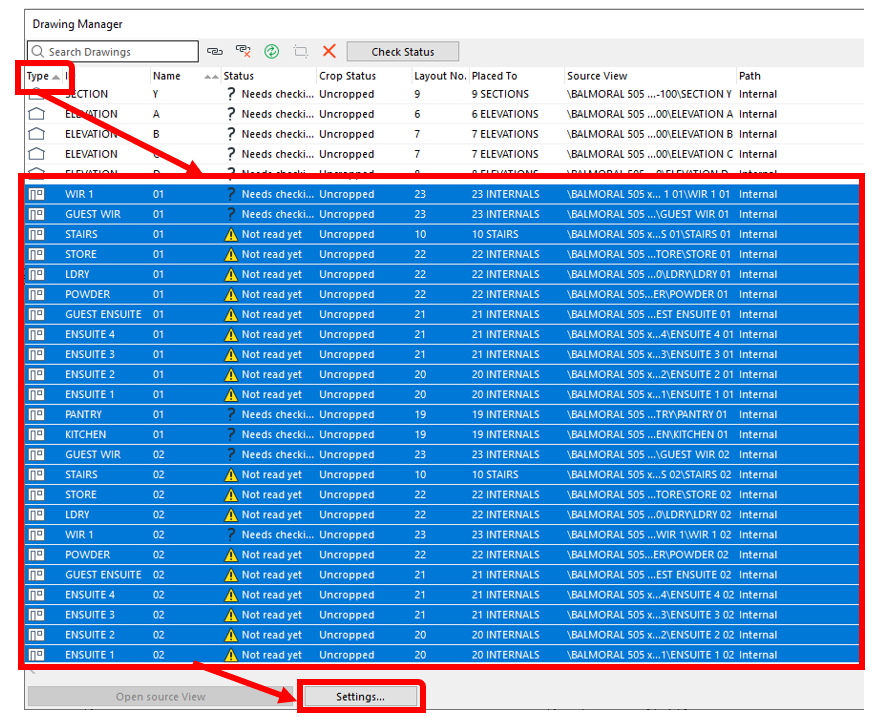Click the Link drawing toolbar icon

[214, 51]
